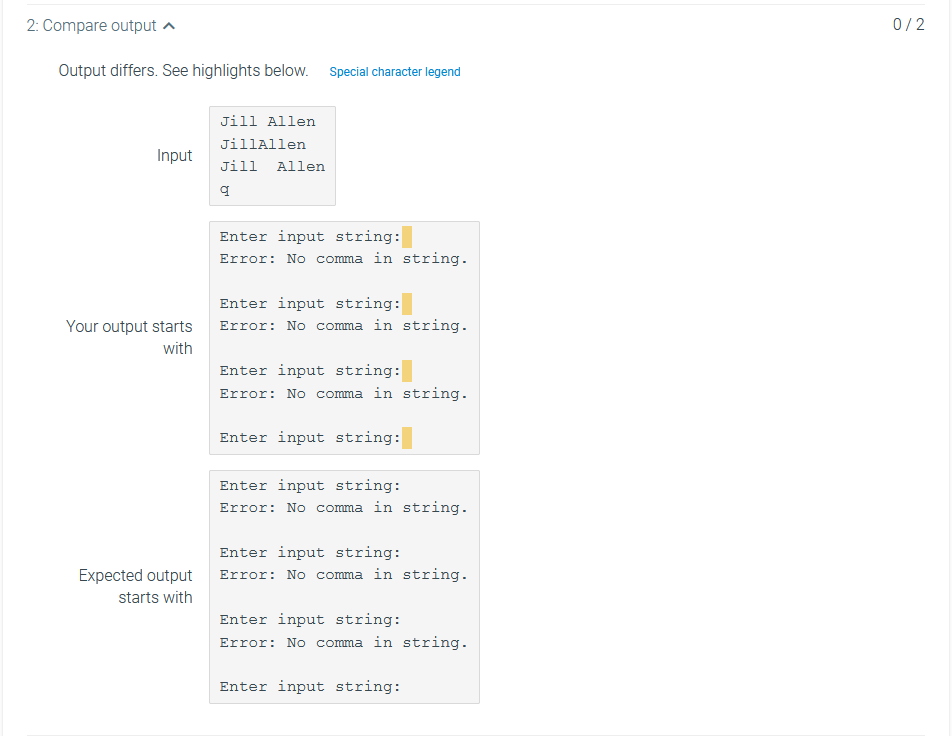
Task: Click the highlighted space after third prompt
Action: (407, 370)
